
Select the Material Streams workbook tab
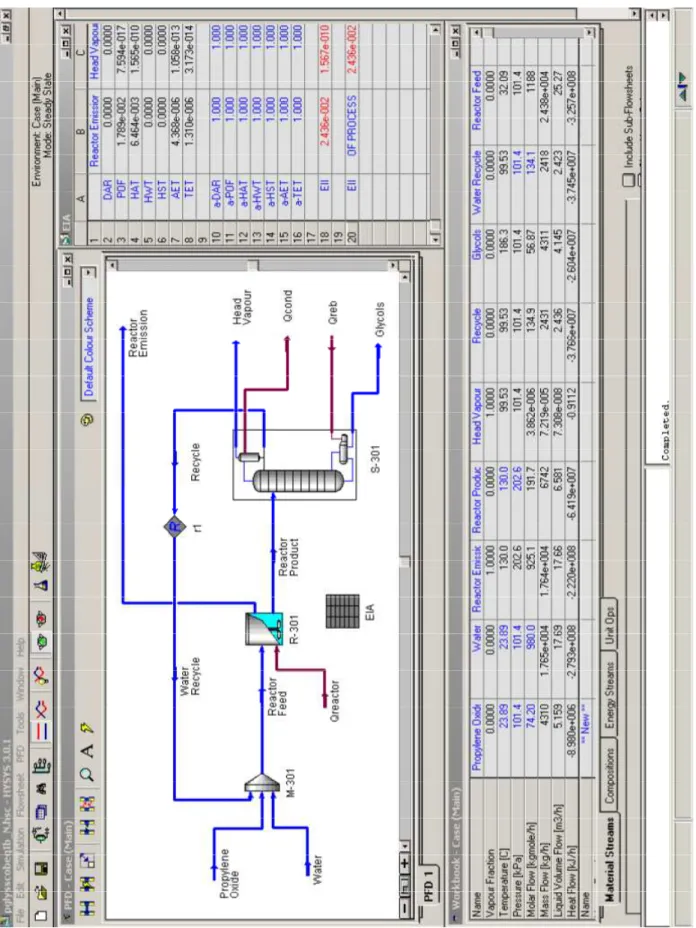click(x=610, y=859)
